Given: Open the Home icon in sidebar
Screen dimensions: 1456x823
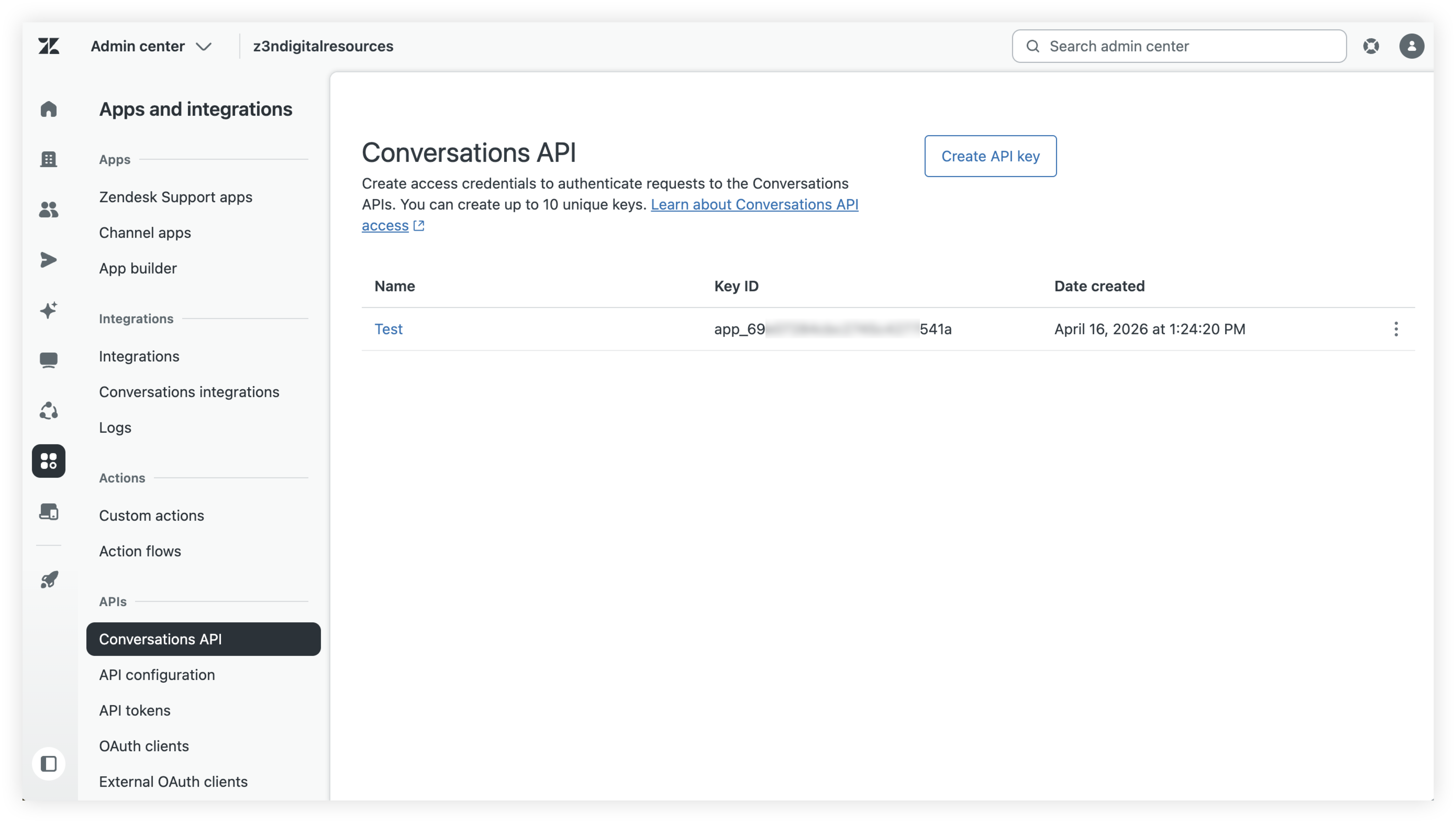Looking at the screenshot, I should click(49, 109).
